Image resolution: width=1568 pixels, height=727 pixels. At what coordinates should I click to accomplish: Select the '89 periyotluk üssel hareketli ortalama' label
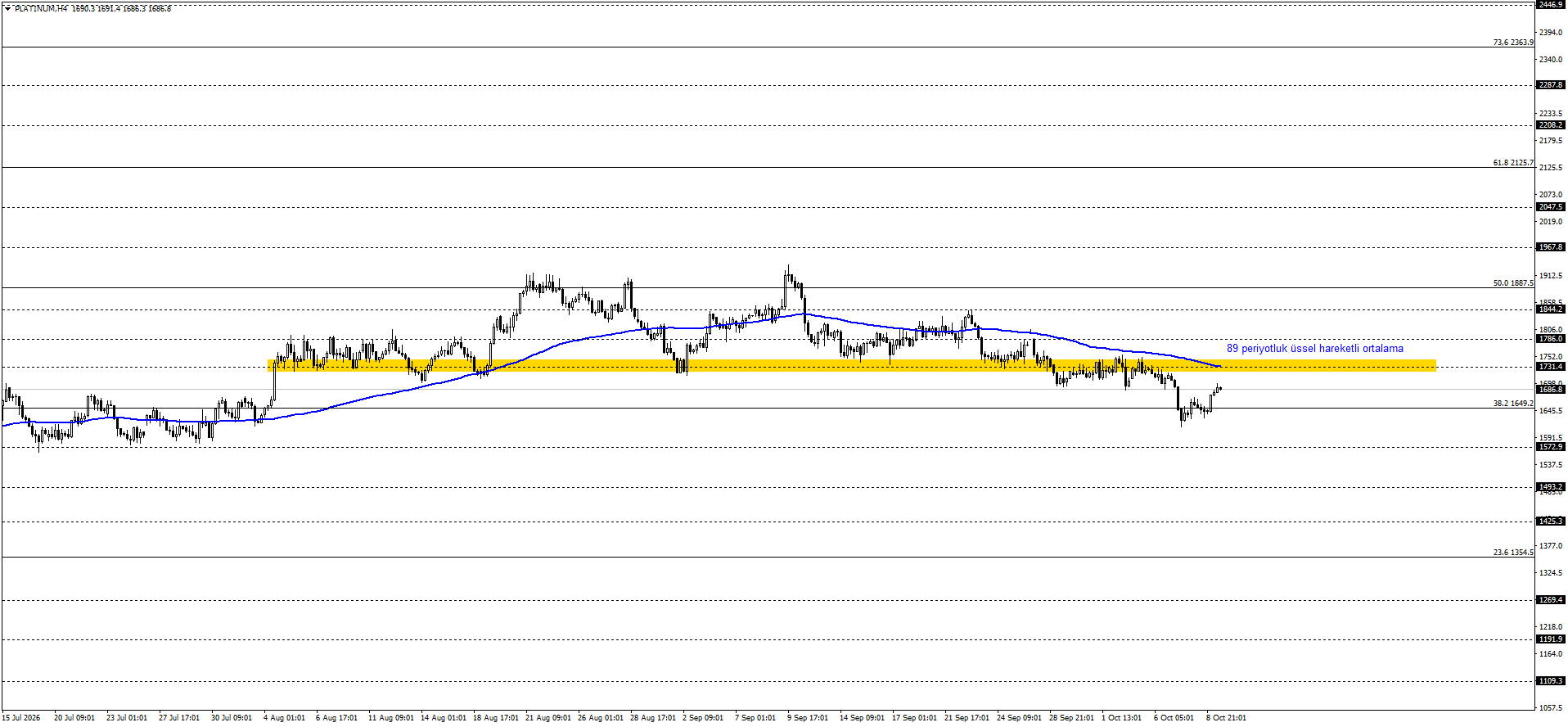click(x=1314, y=349)
